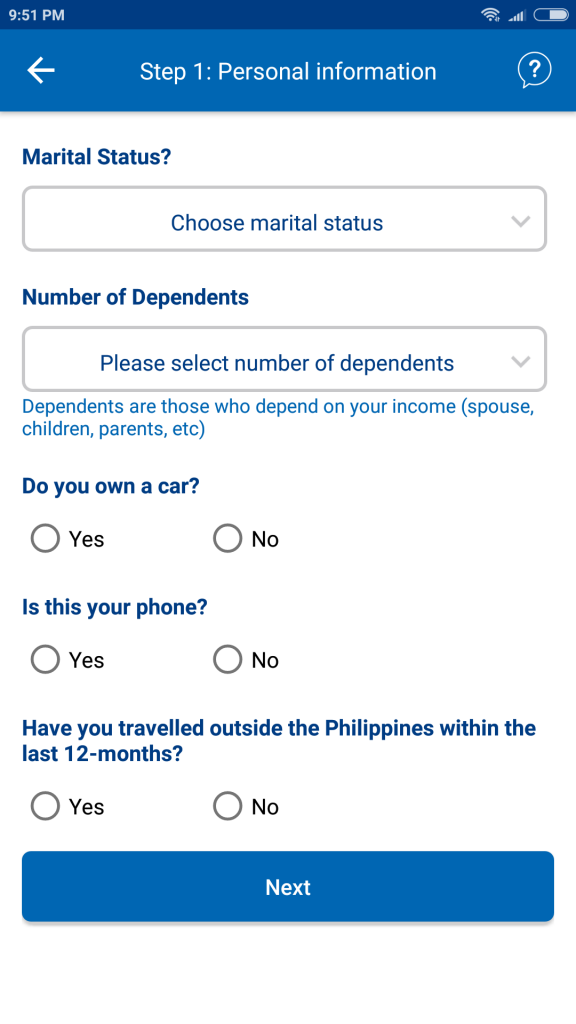Screen dimensions: 576x1024
Task: Tap the Next button
Action: point(288,886)
